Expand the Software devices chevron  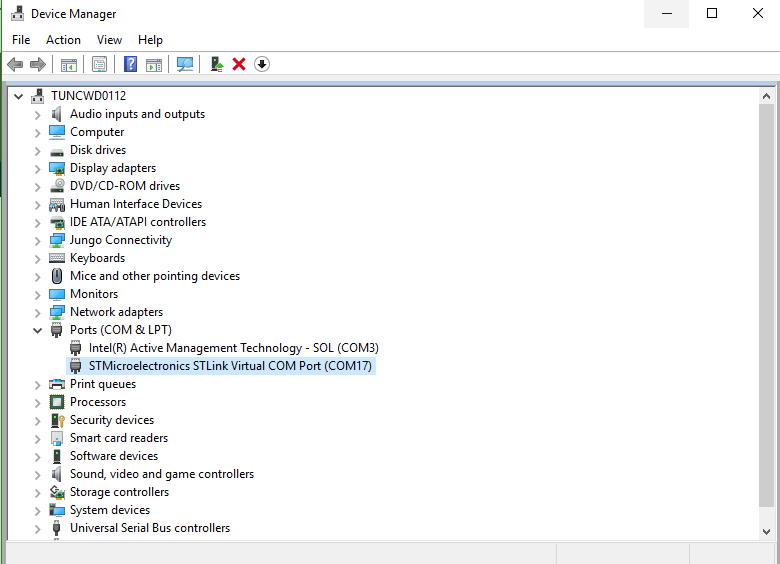37,456
